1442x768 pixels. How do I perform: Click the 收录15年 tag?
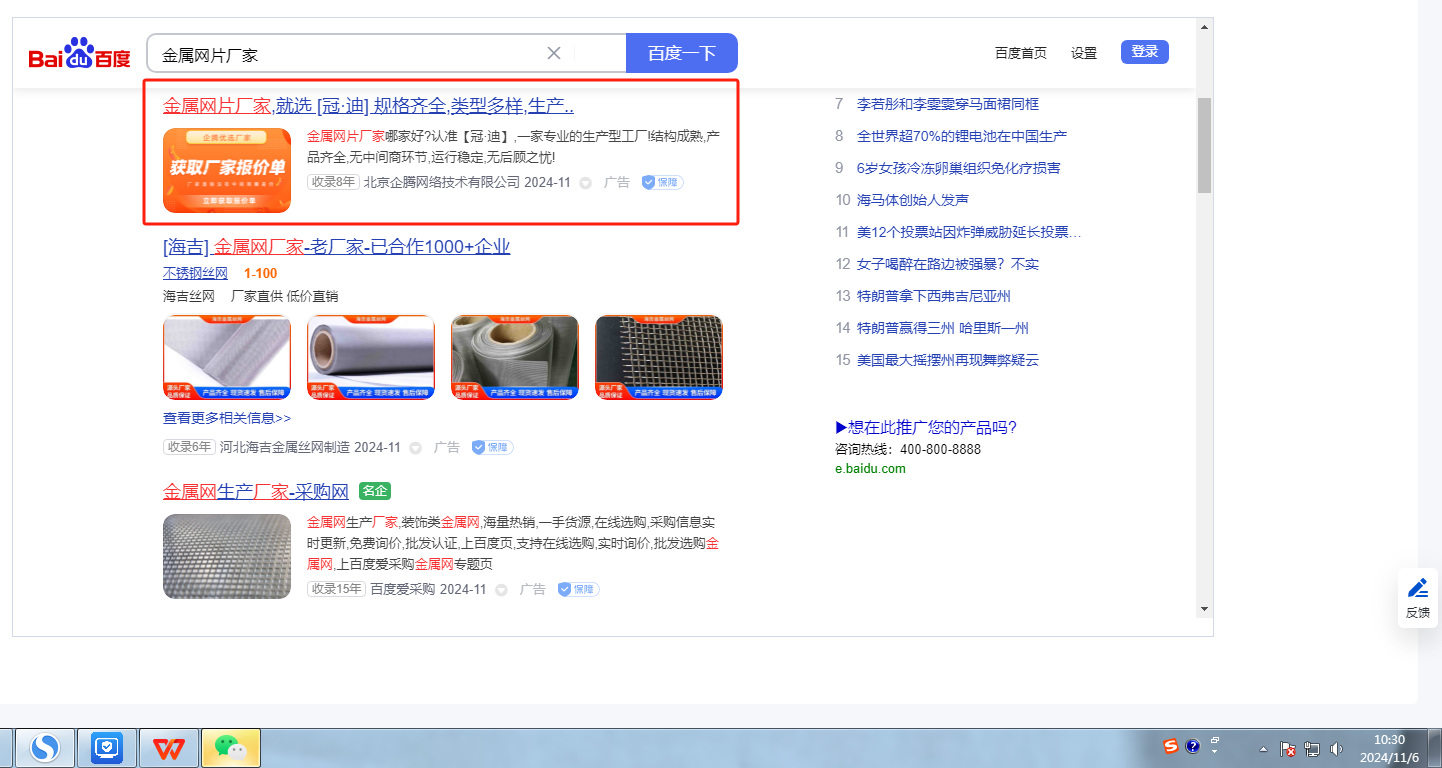tap(337, 589)
